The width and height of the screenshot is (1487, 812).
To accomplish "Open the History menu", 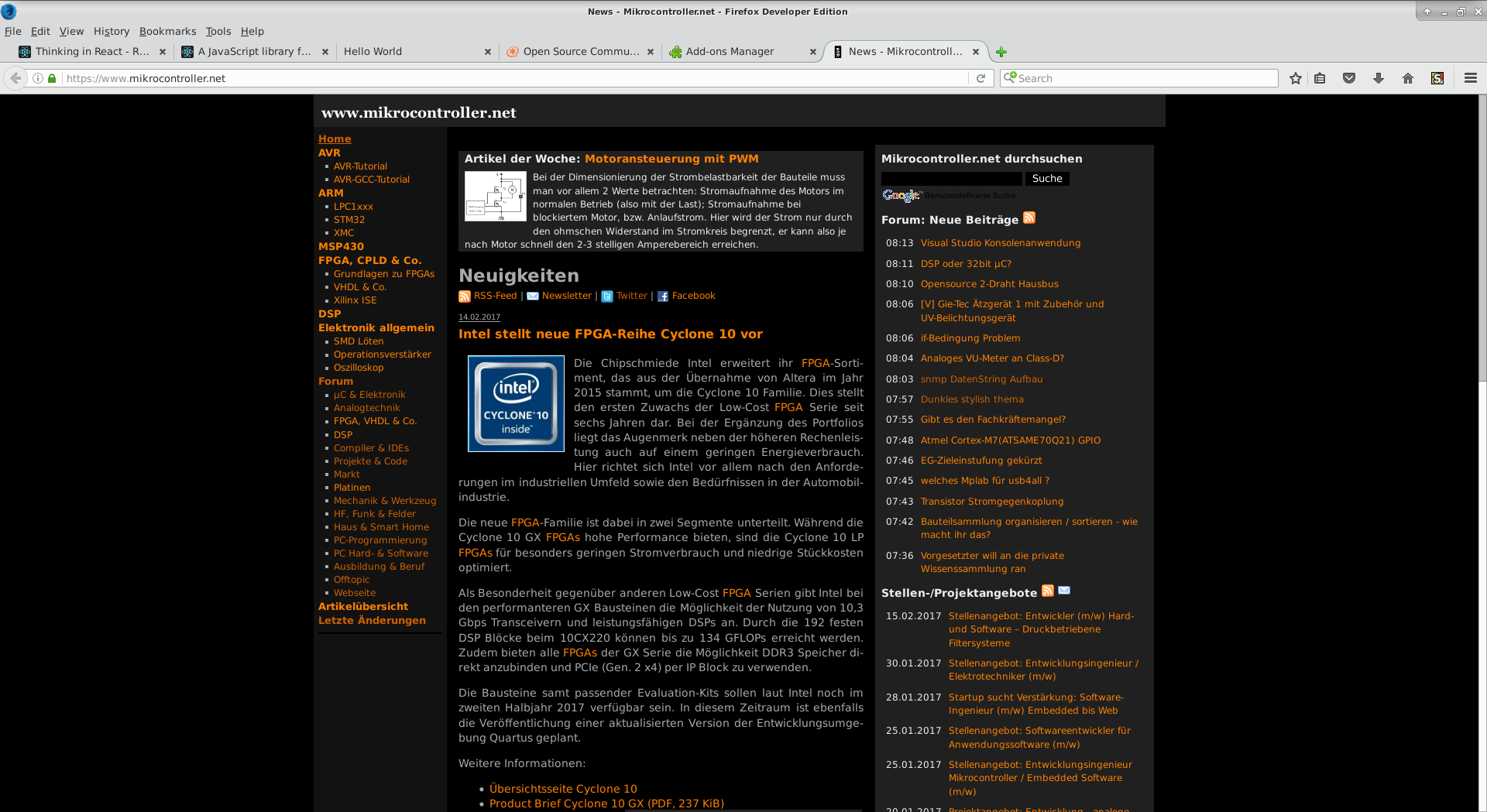I will pos(112,31).
